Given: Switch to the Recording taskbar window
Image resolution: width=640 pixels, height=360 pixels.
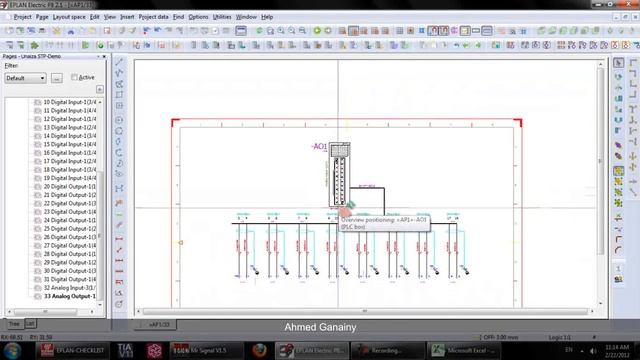Looking at the screenshot, I should coord(387,351).
